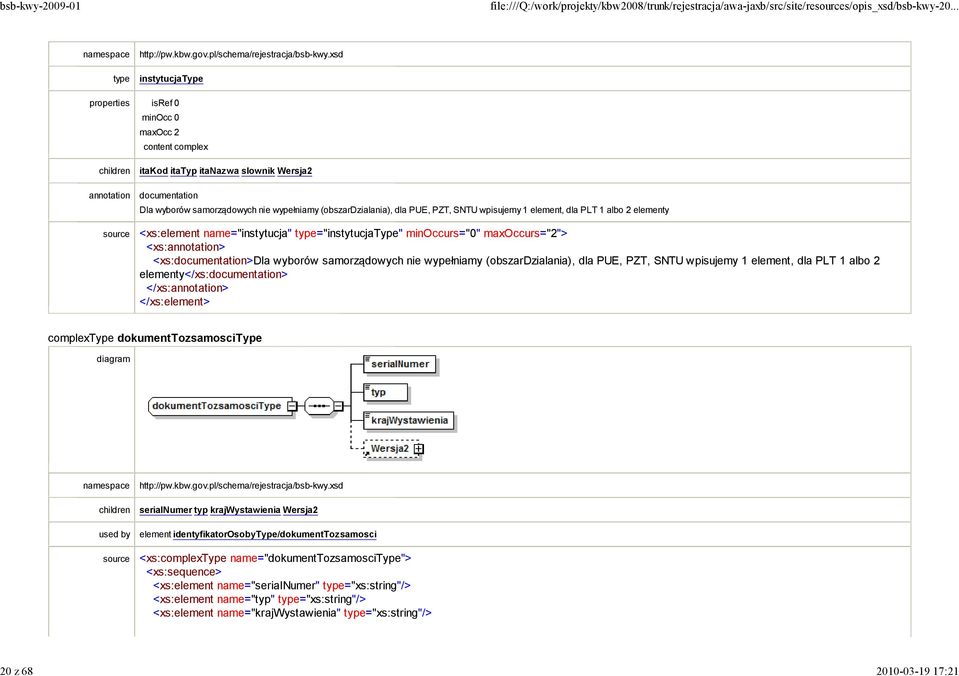Select the sequence compositor symbol in diagram
The width and height of the screenshot is (959, 676).
[319, 406]
